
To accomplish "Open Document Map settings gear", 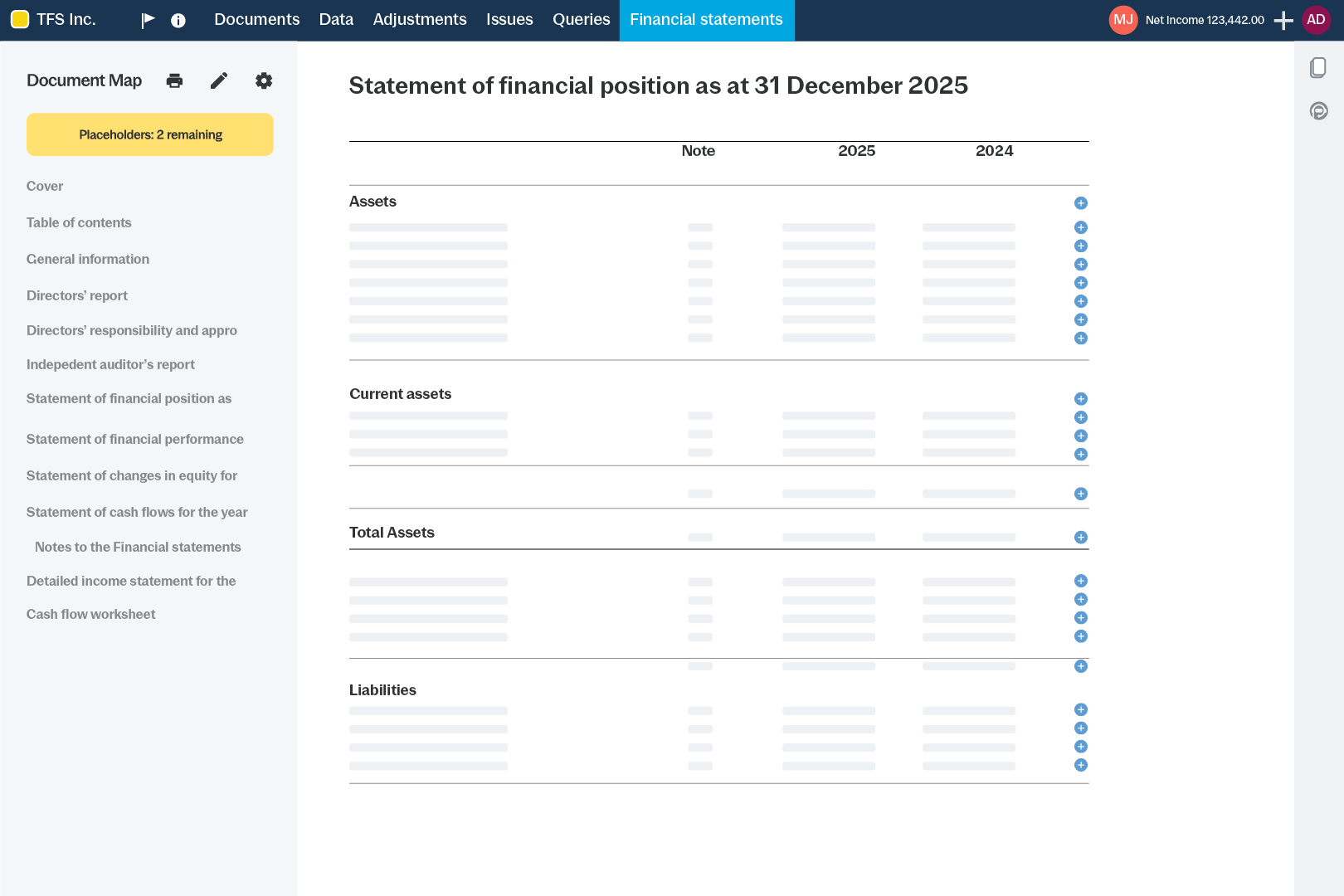I will pos(263,80).
